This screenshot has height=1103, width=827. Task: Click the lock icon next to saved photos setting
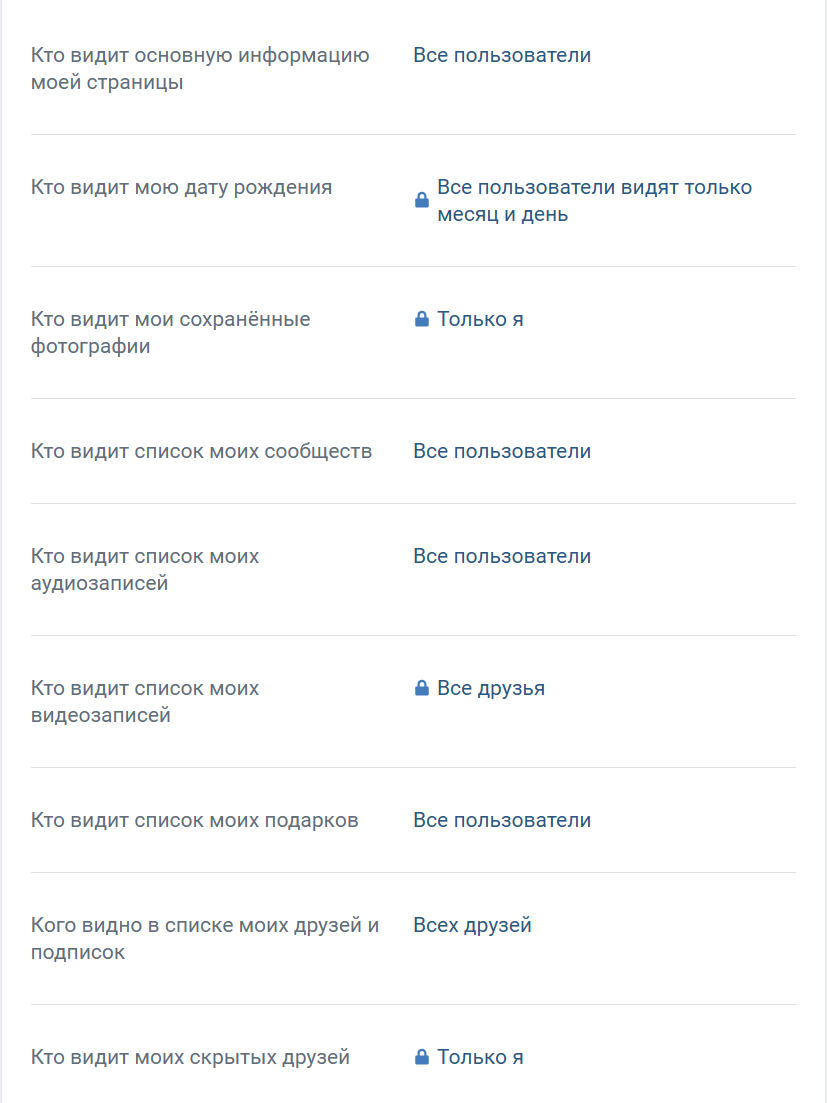[421, 320]
